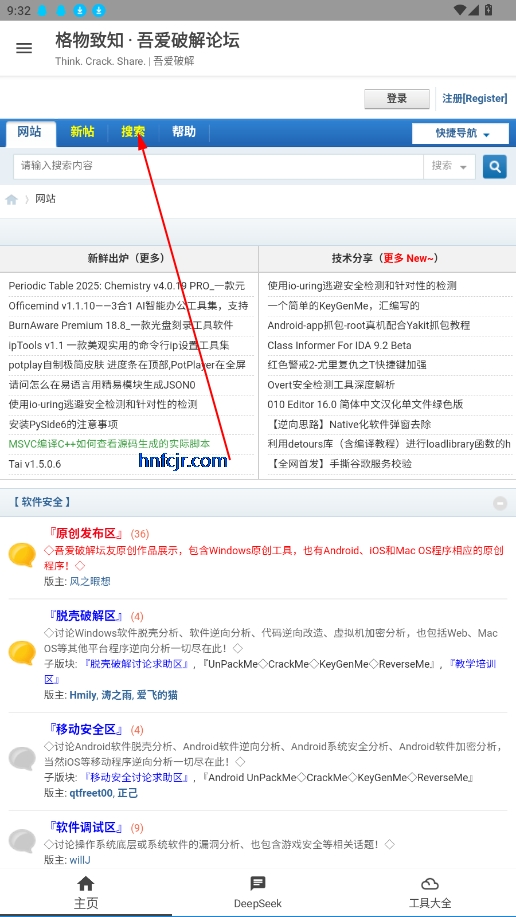Open the 搜索 type dropdown in search bar
Image resolution: width=516 pixels, height=917 pixels.
pos(449,167)
